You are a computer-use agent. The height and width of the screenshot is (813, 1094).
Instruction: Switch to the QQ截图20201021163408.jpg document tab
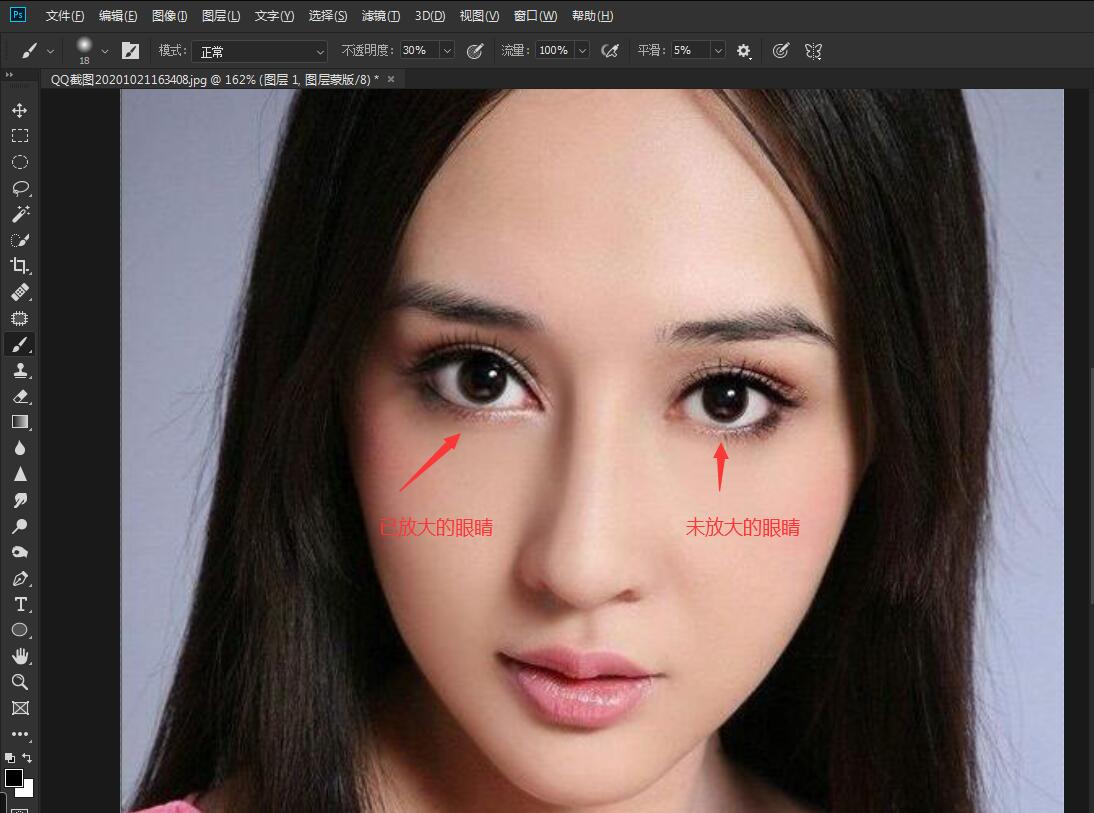tap(200, 78)
